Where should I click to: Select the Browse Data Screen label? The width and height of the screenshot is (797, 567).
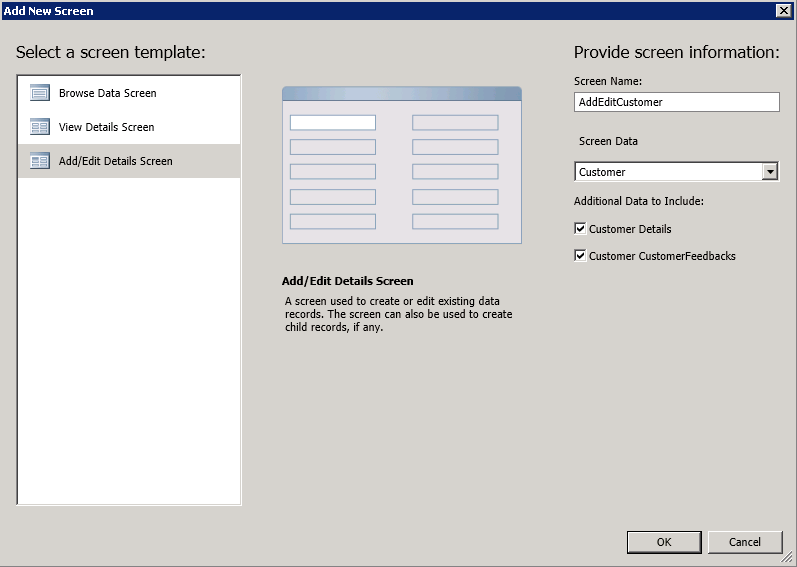tap(108, 93)
